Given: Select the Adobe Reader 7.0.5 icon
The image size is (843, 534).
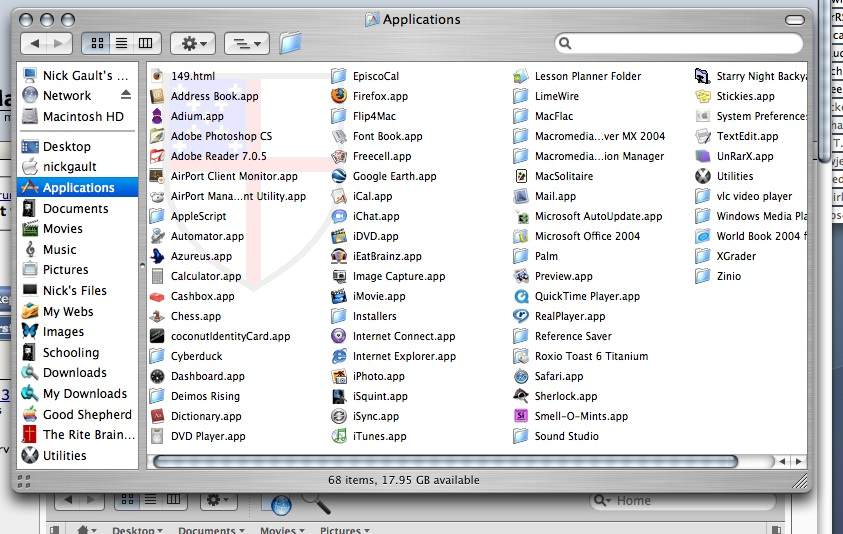Looking at the screenshot, I should click(157, 156).
